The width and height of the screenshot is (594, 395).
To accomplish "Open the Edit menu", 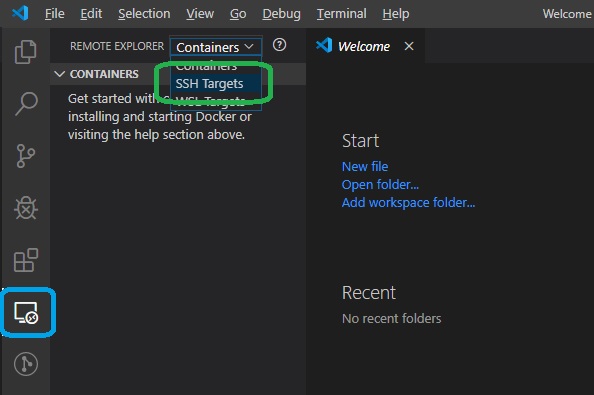I will coord(91,14).
